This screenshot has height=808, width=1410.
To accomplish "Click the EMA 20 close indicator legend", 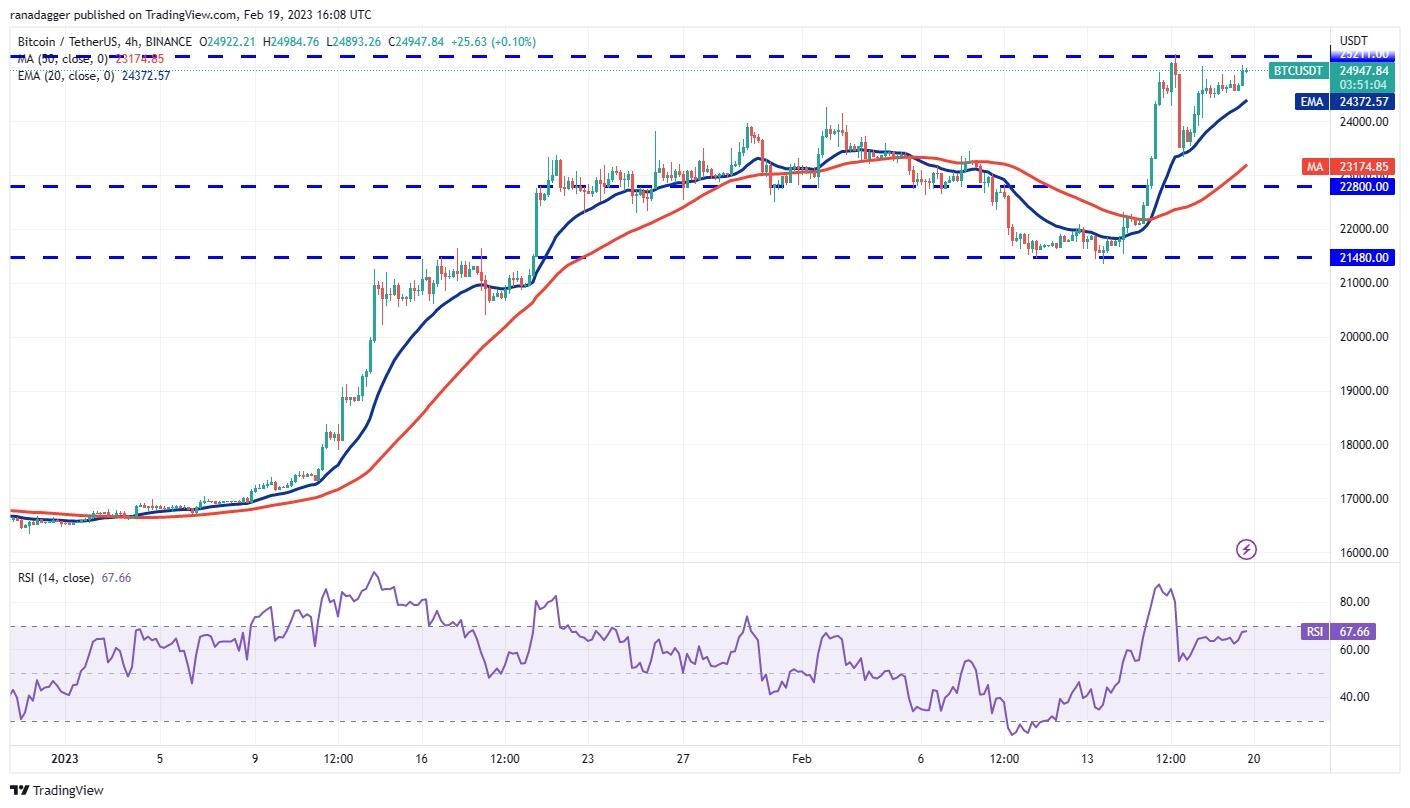I will tap(93, 75).
